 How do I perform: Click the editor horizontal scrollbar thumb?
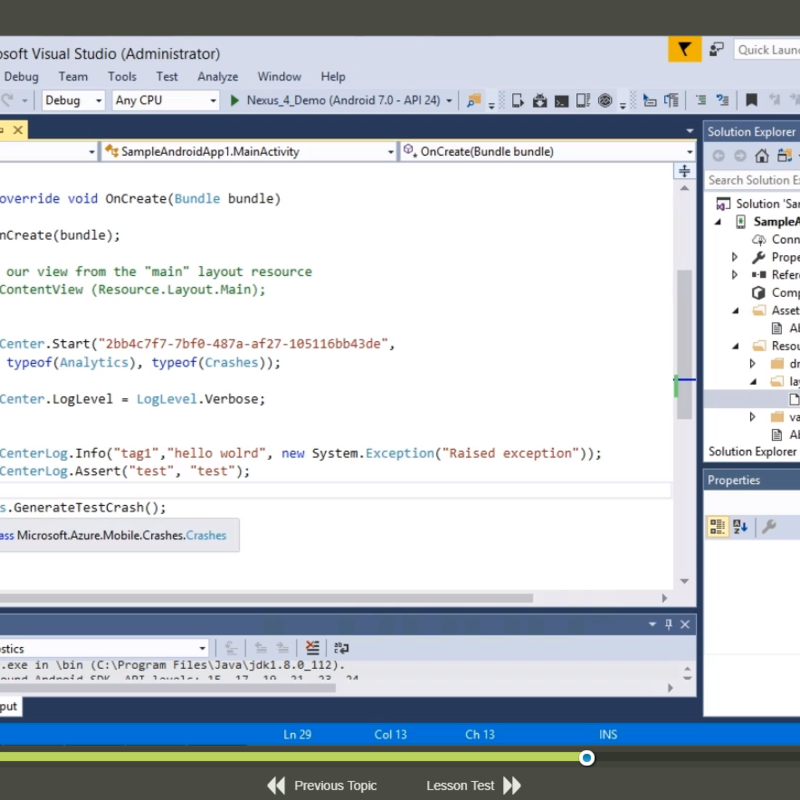[x=266, y=597]
